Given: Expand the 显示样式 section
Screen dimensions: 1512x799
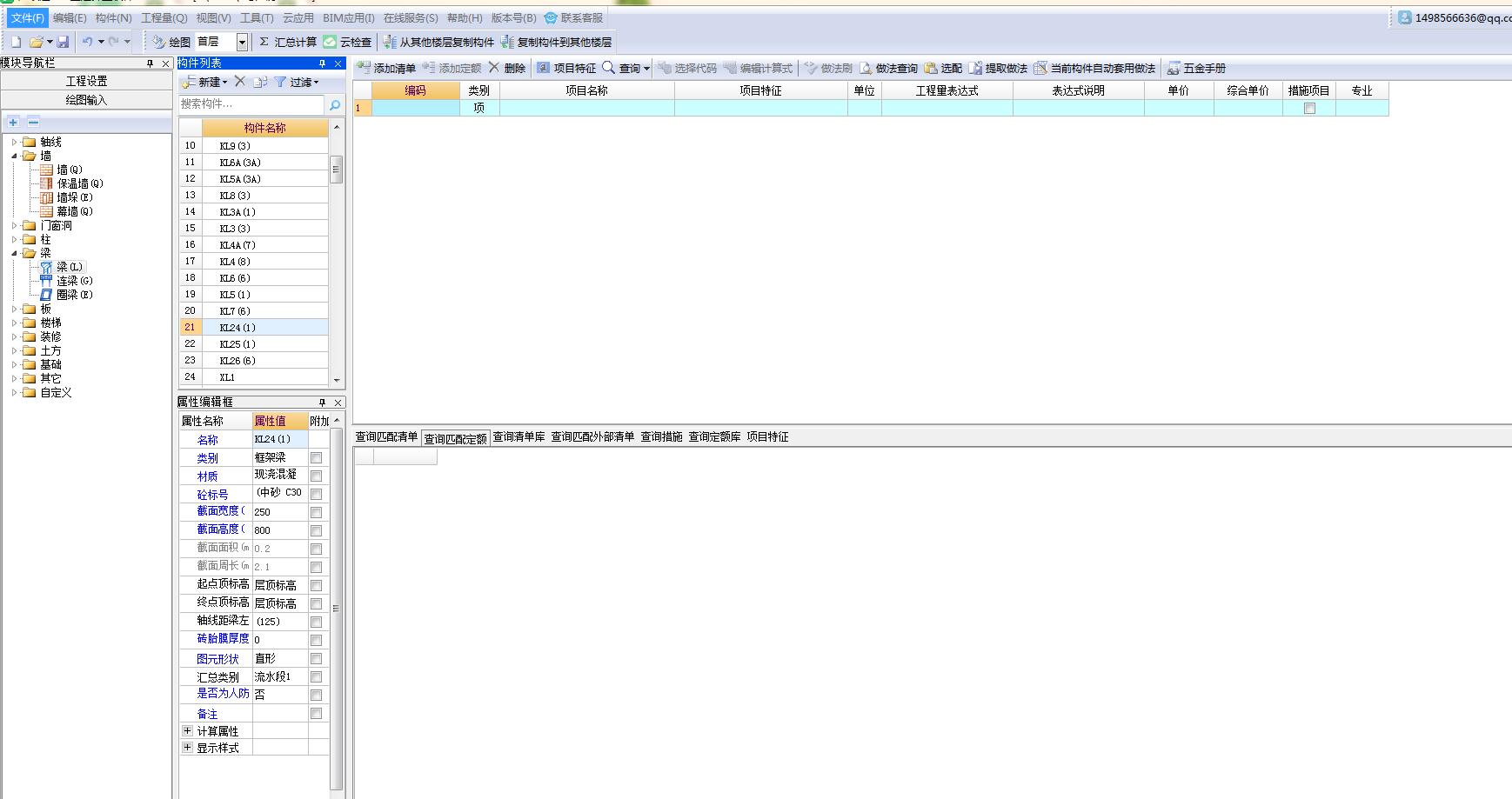Looking at the screenshot, I should tap(187, 747).
